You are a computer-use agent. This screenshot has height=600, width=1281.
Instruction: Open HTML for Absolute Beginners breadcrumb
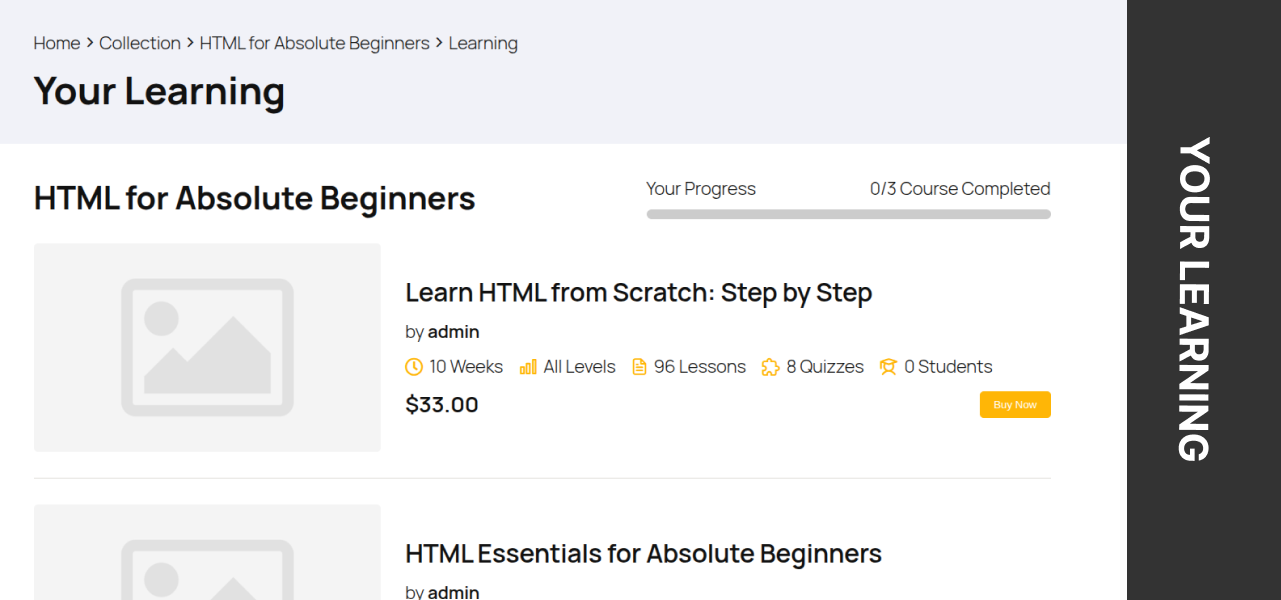314,43
